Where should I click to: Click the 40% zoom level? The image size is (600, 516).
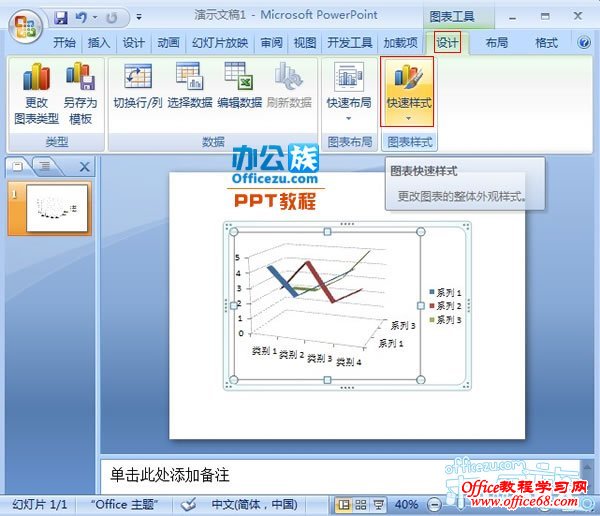406,505
